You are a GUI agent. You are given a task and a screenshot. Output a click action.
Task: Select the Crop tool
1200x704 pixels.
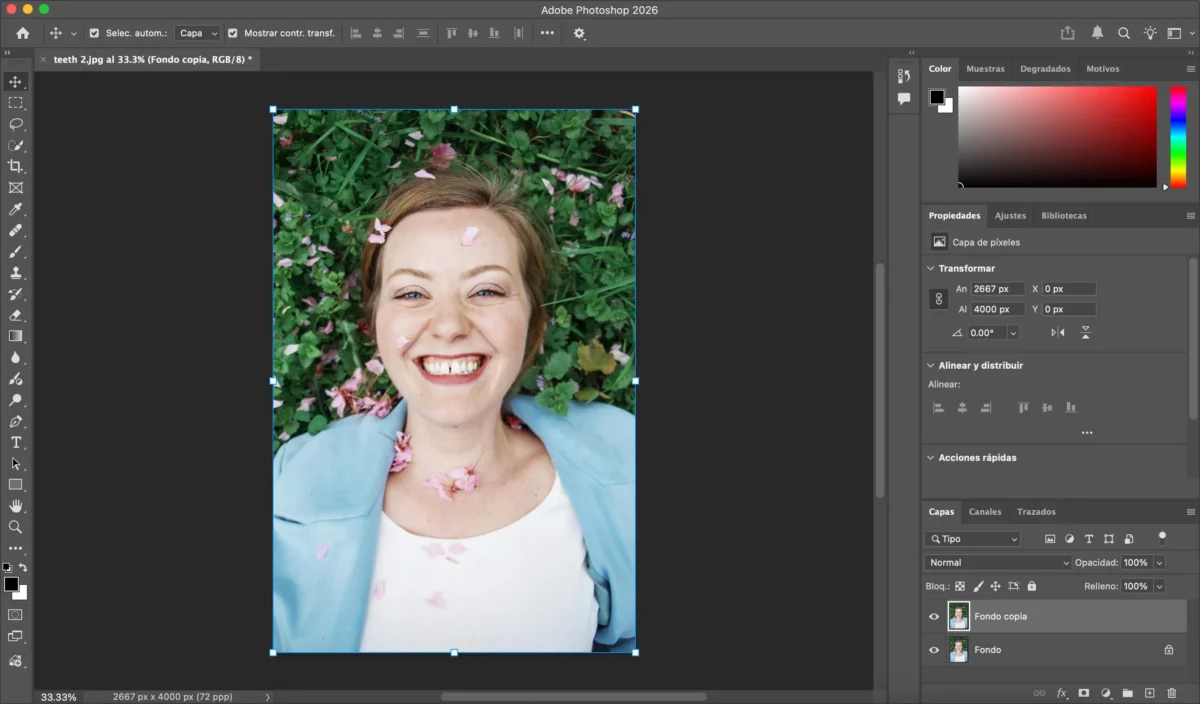pos(15,166)
